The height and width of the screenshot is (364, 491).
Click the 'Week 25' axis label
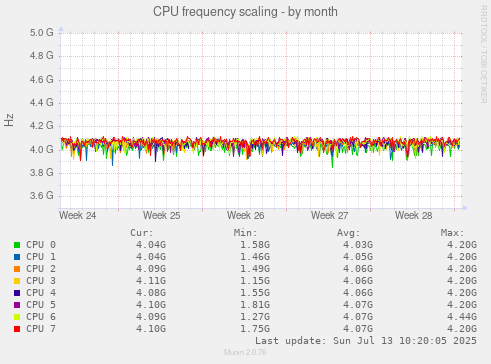coord(162,216)
